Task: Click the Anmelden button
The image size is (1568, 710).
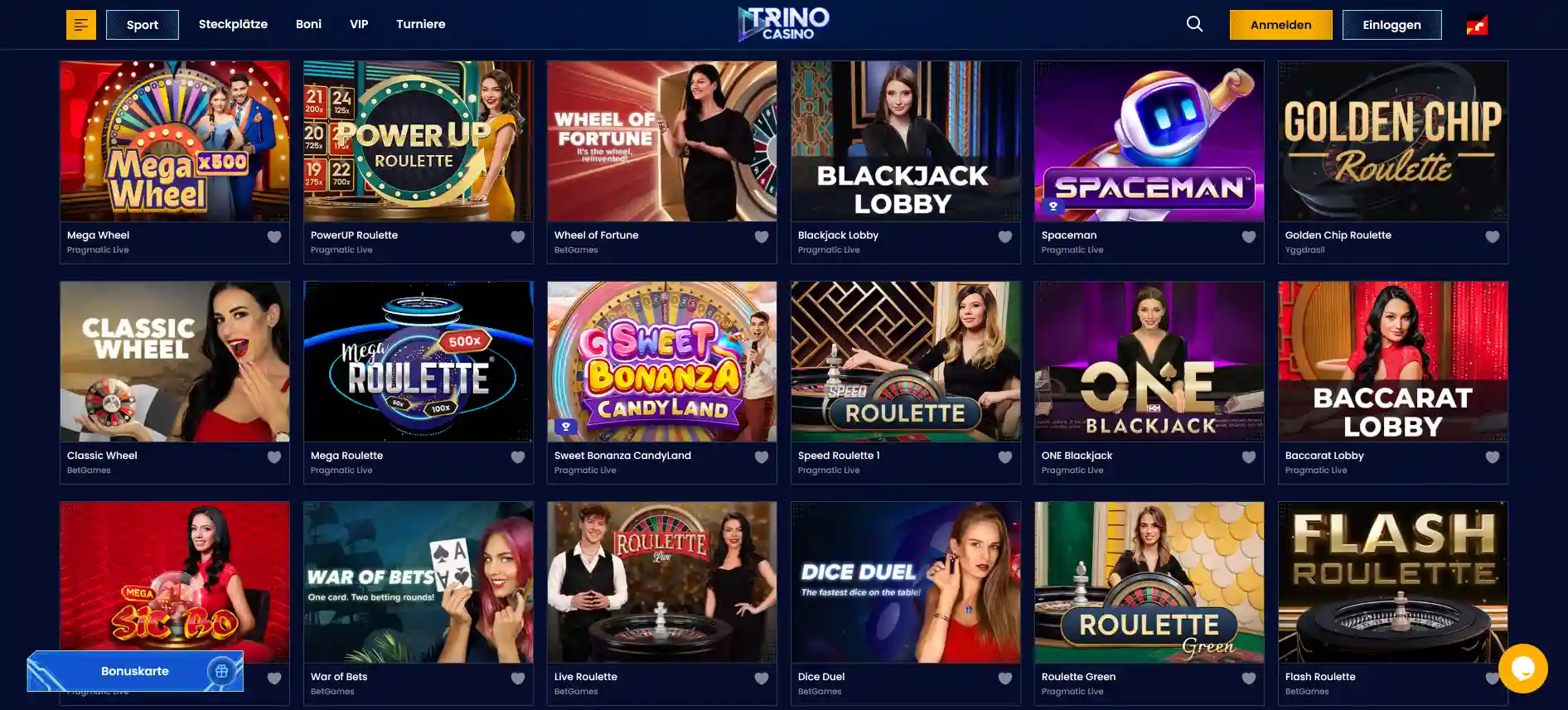Action: [x=1281, y=25]
